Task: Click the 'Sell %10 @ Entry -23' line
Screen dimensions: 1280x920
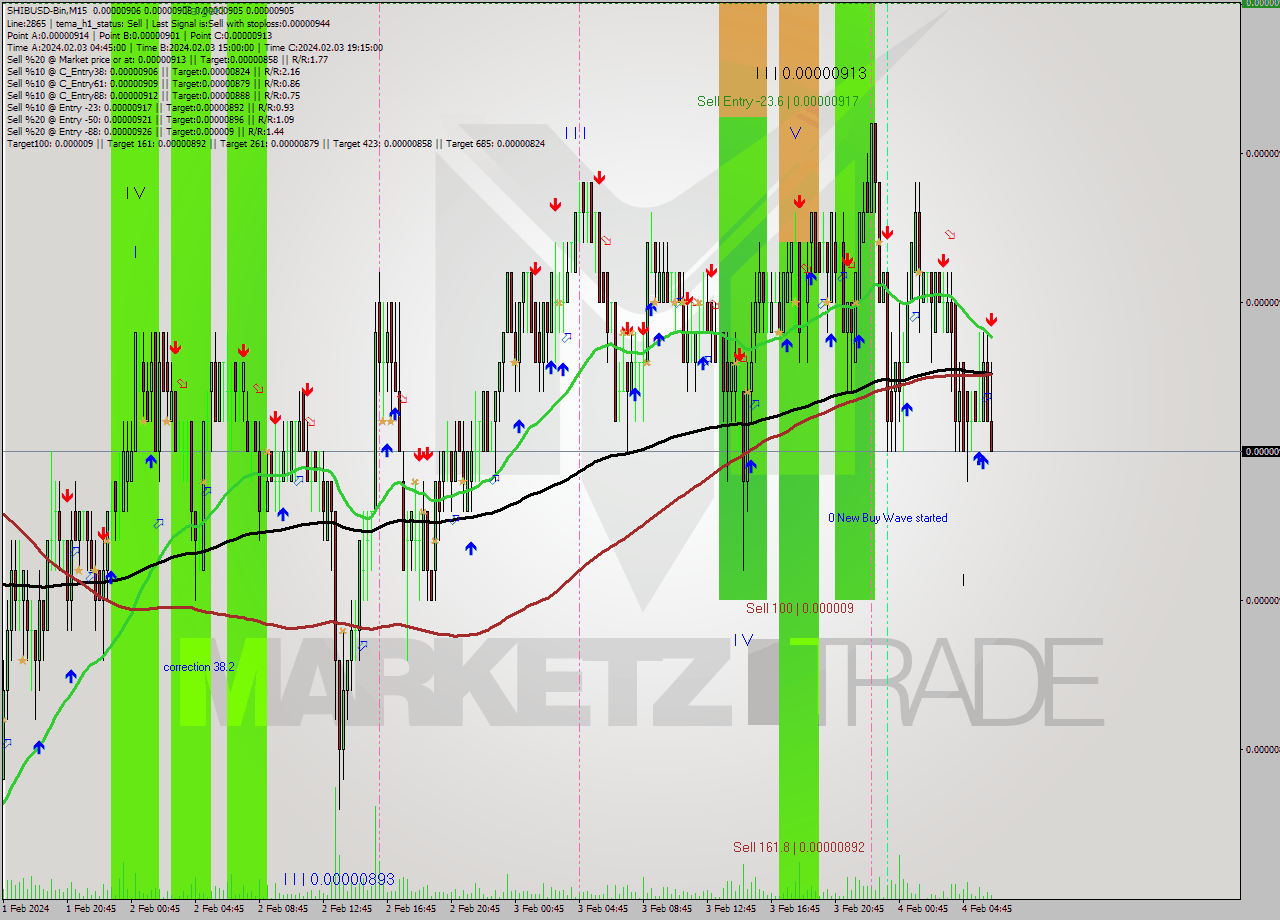Action: (150, 107)
